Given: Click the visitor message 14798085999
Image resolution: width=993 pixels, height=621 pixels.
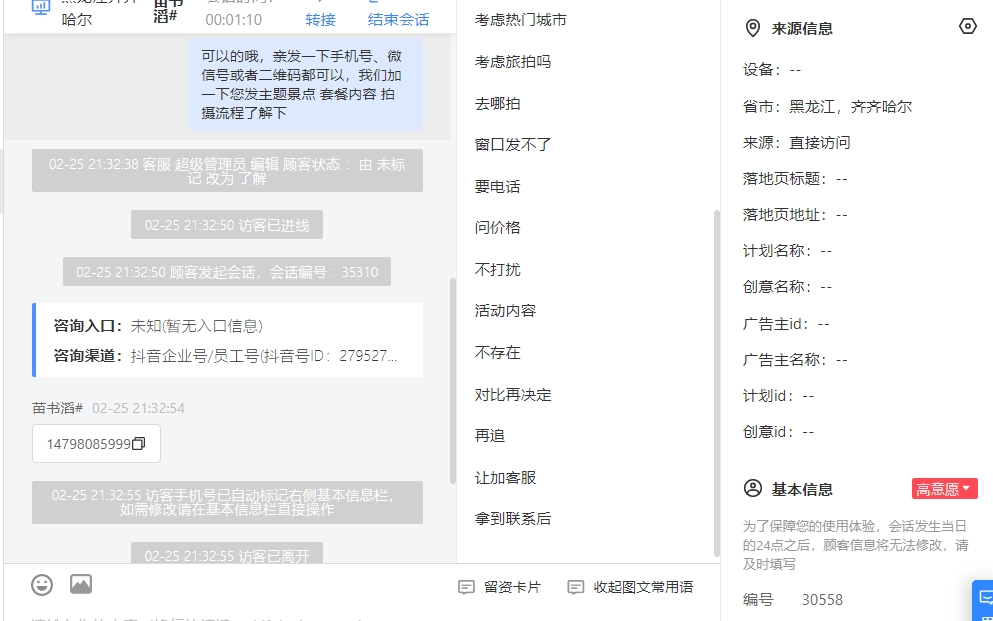Looking at the screenshot, I should [x=96, y=444].
